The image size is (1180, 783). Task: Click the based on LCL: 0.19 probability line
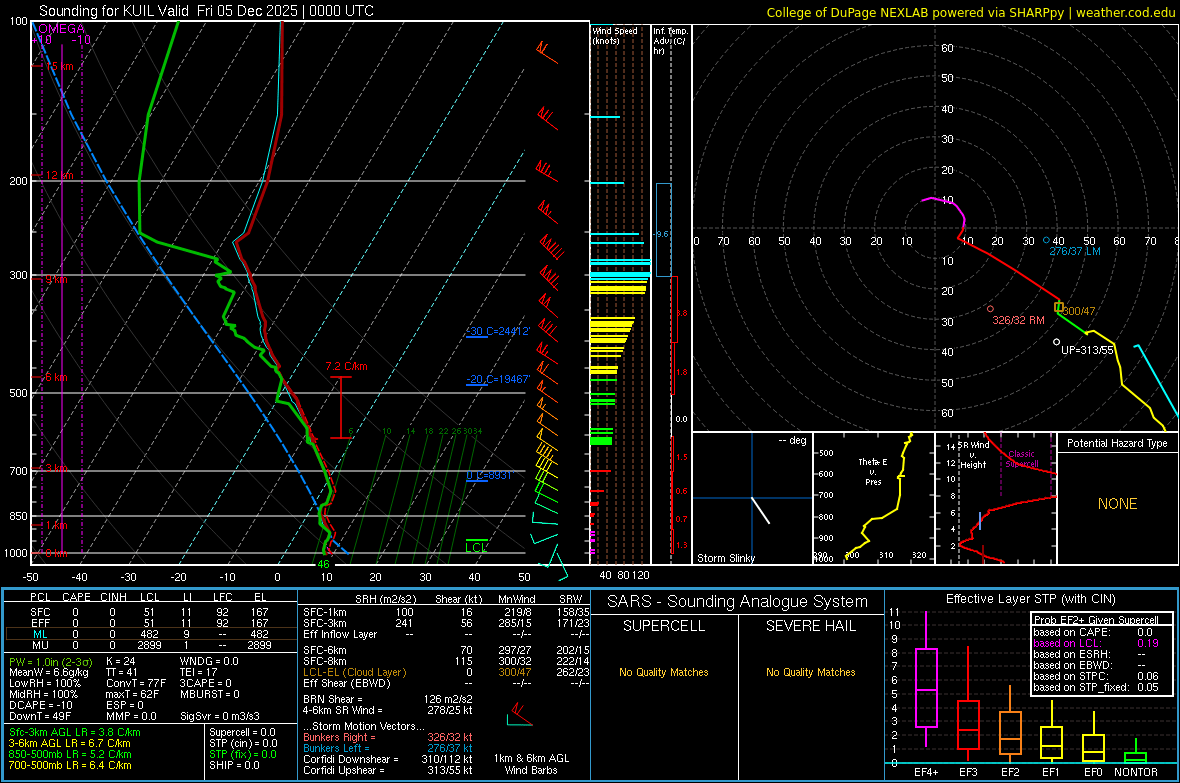point(1096,643)
